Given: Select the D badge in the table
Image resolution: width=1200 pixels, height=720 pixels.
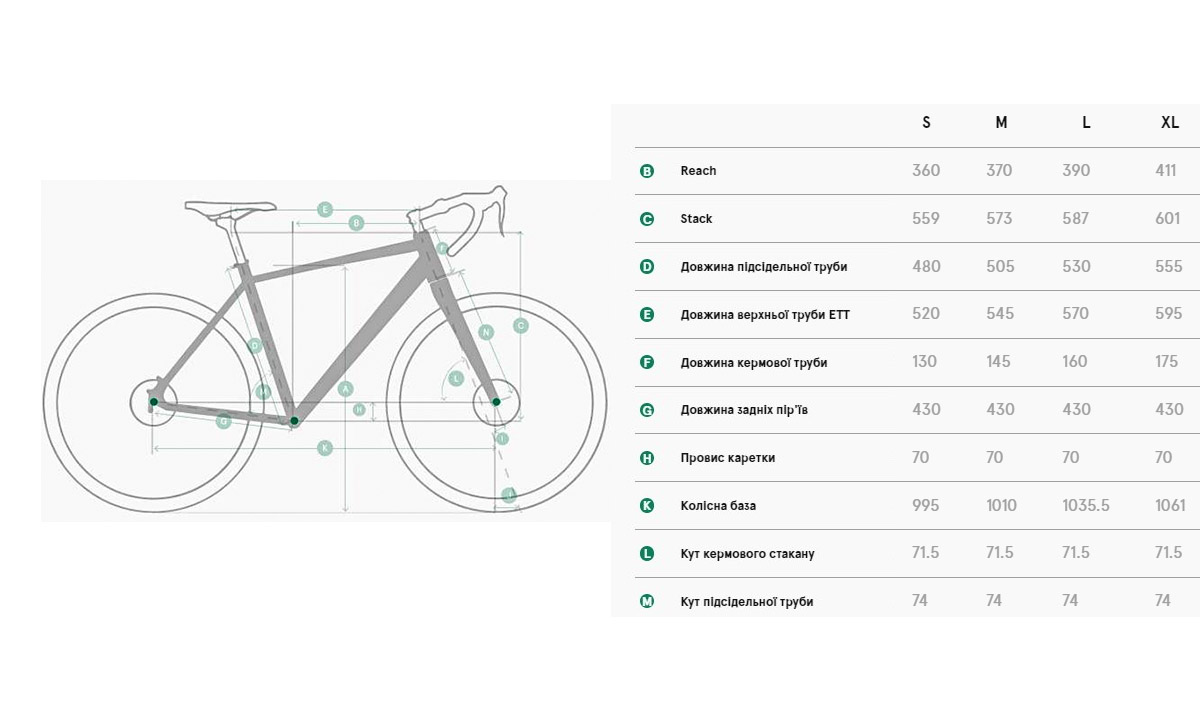Looking at the screenshot, I should [x=647, y=267].
